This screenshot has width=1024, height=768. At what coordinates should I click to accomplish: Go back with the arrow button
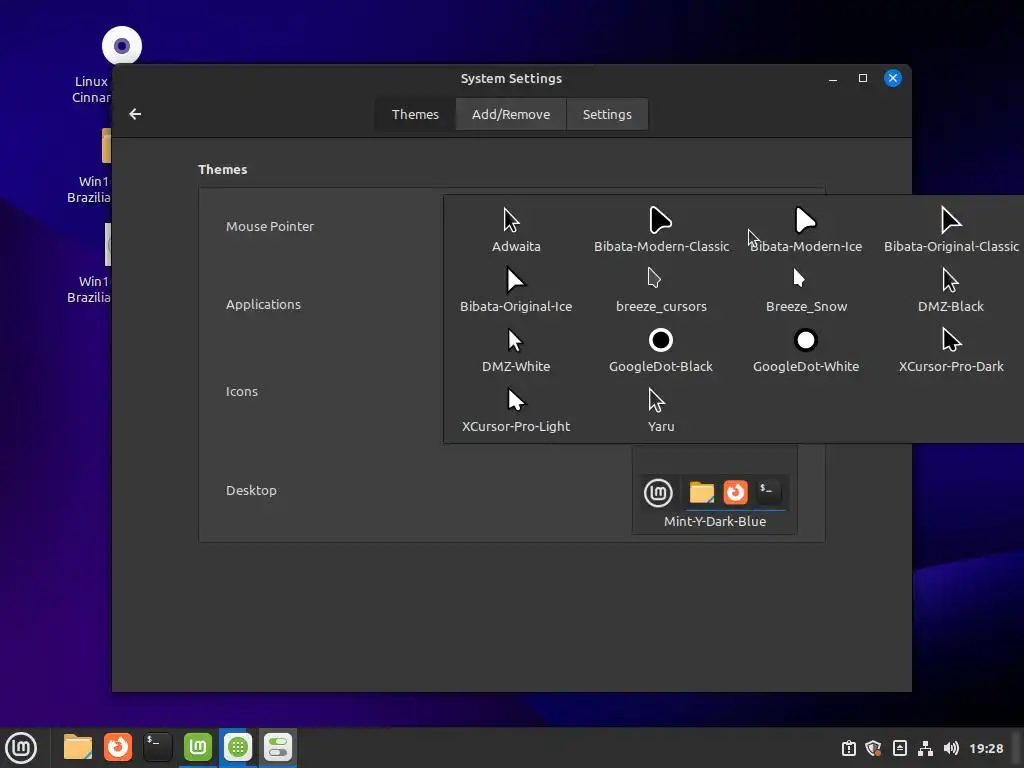[135, 114]
